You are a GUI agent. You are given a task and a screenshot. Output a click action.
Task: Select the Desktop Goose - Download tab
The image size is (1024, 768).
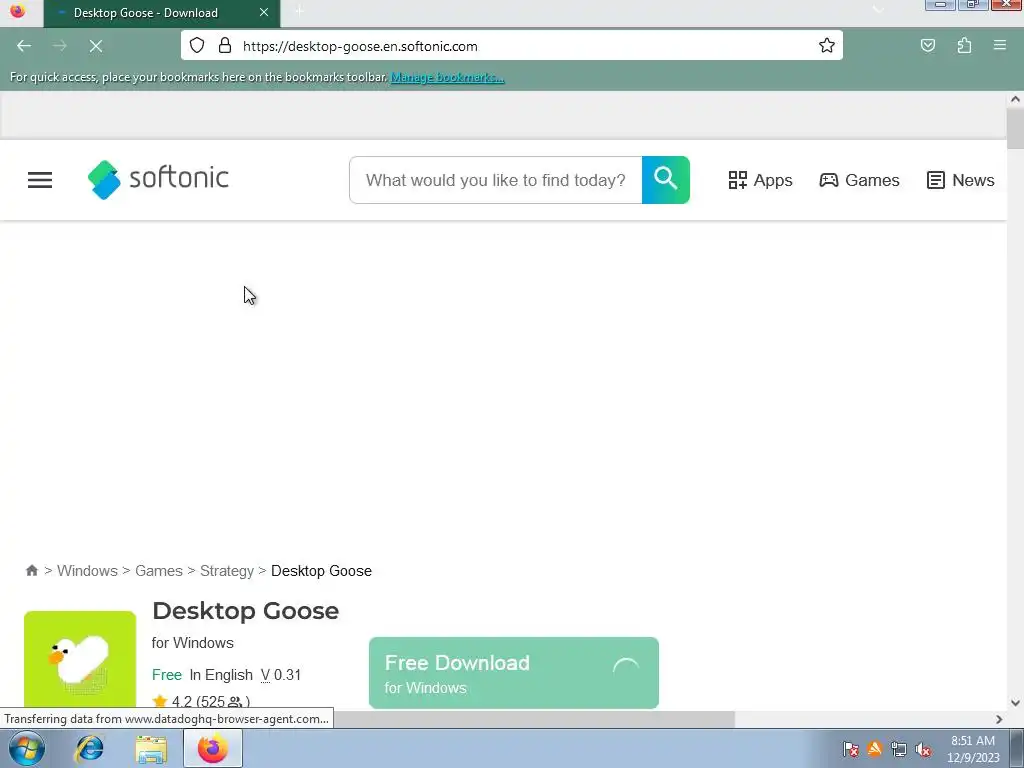(162, 13)
